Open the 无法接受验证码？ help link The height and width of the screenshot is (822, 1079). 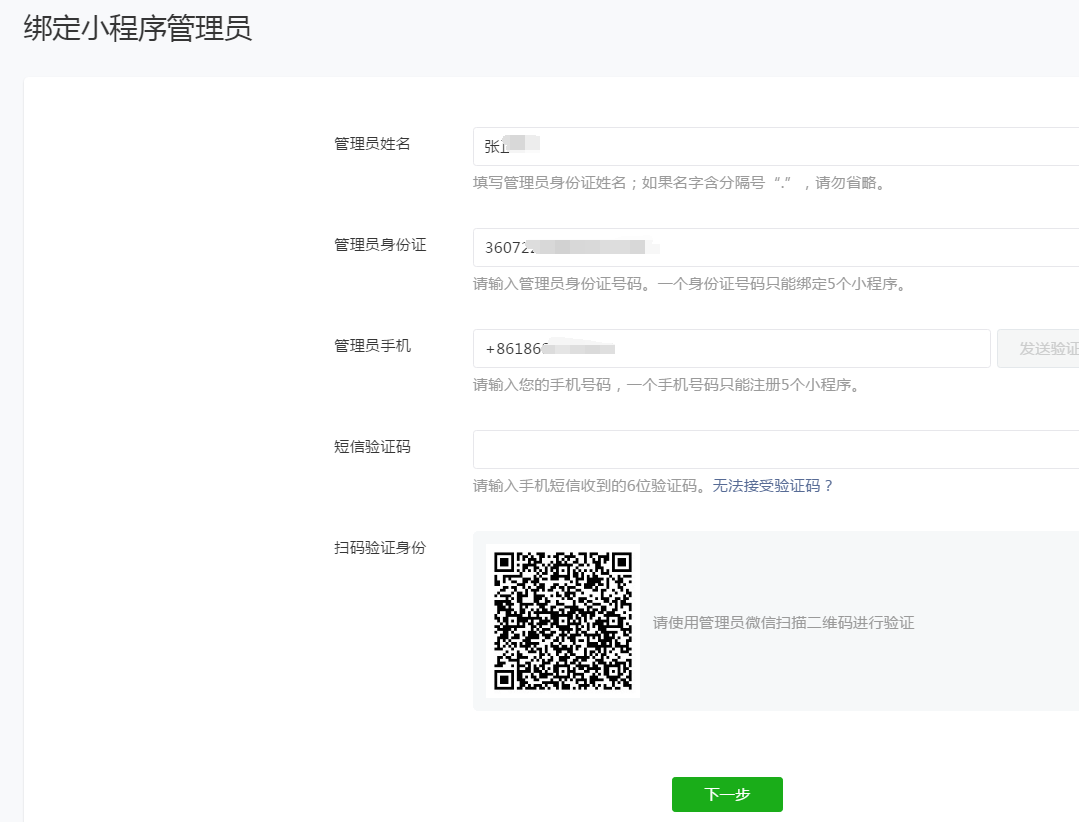(x=773, y=486)
